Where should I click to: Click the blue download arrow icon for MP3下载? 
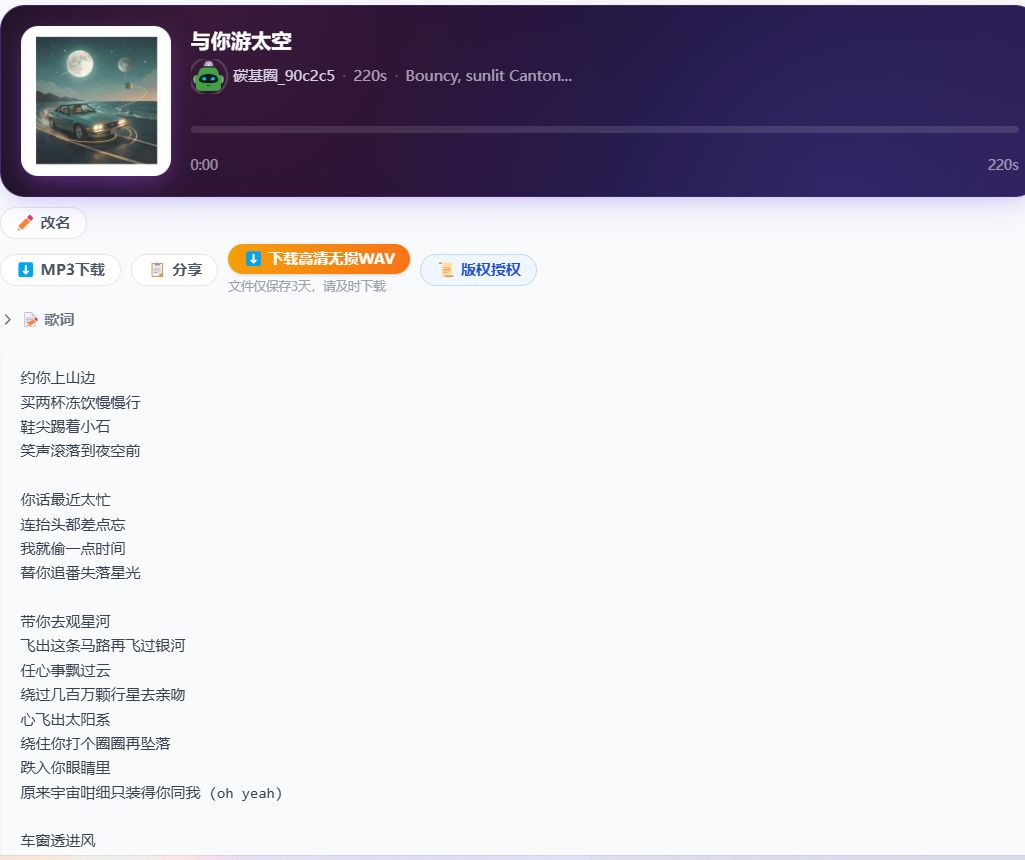click(25, 270)
